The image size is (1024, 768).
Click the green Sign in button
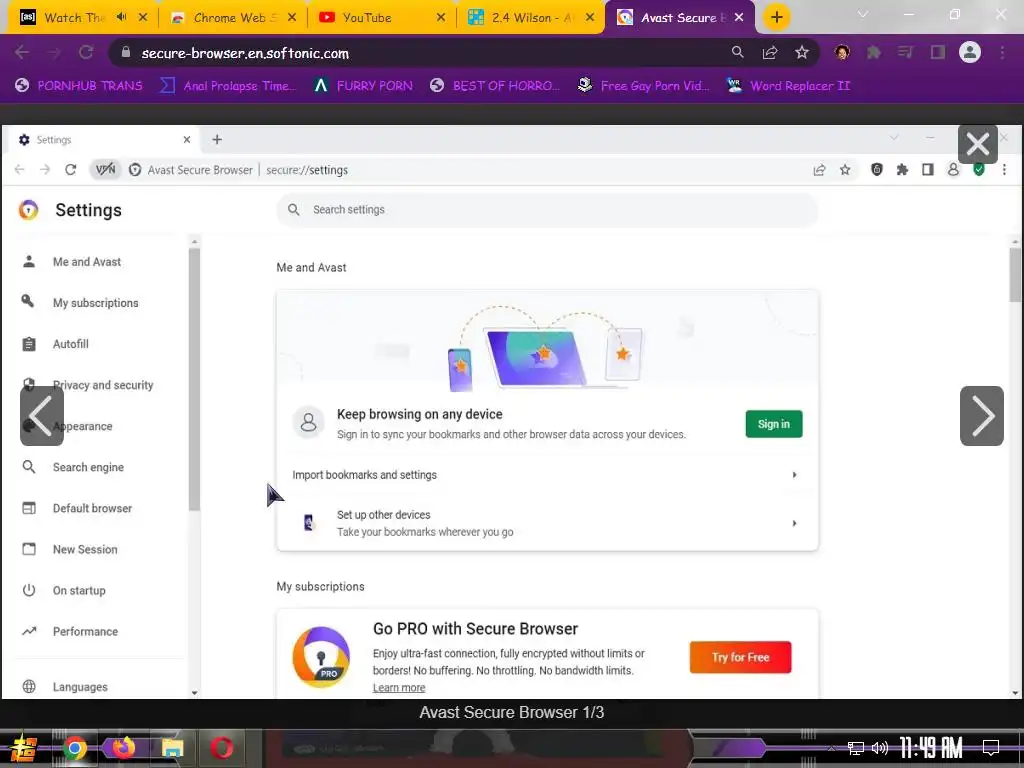point(774,424)
